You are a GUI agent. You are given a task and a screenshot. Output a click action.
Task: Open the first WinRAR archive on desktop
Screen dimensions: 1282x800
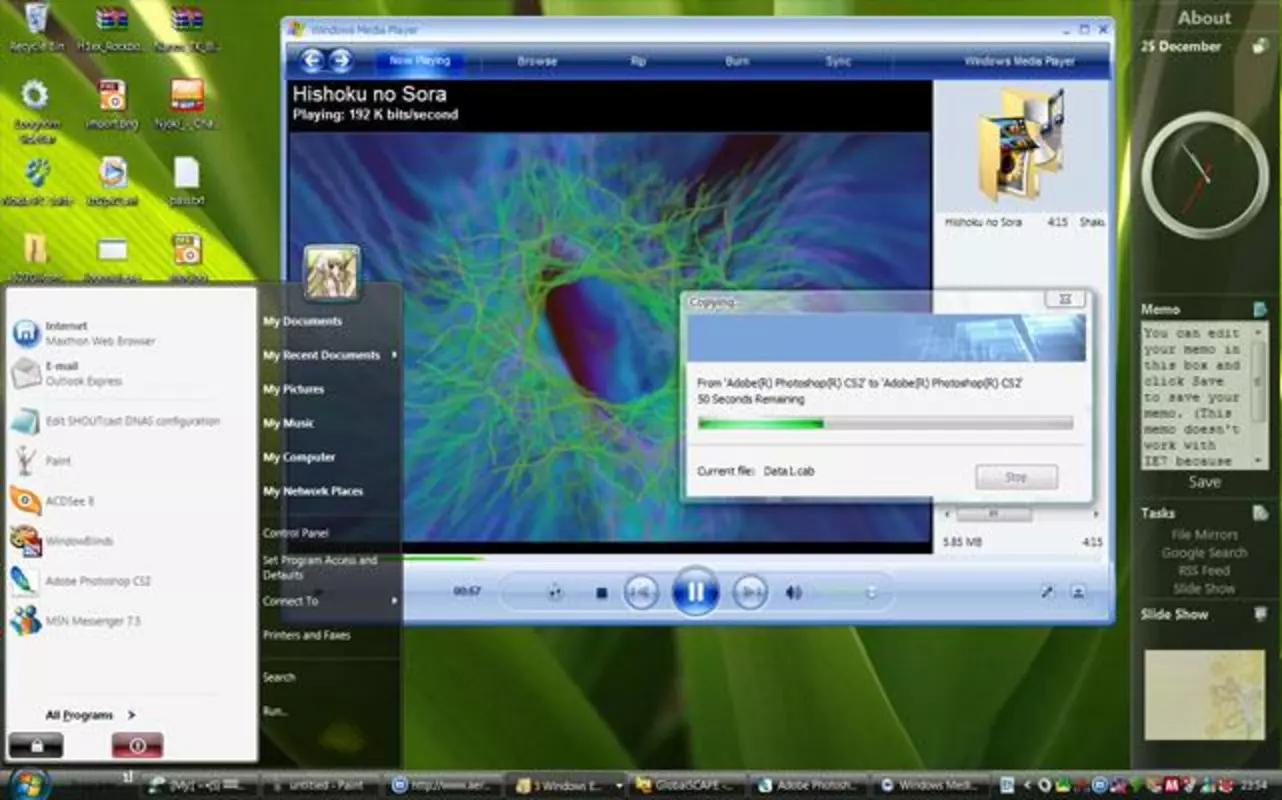tap(111, 27)
